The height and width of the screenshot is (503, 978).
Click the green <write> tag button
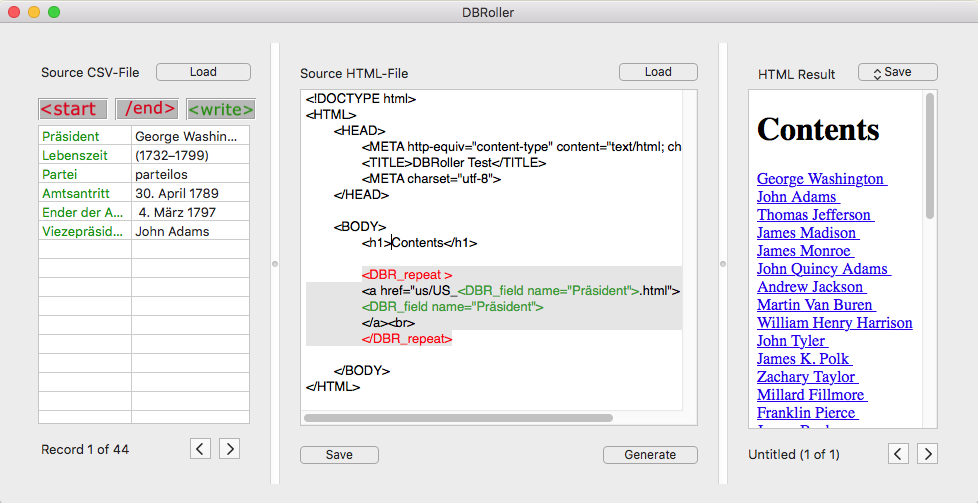click(221, 109)
